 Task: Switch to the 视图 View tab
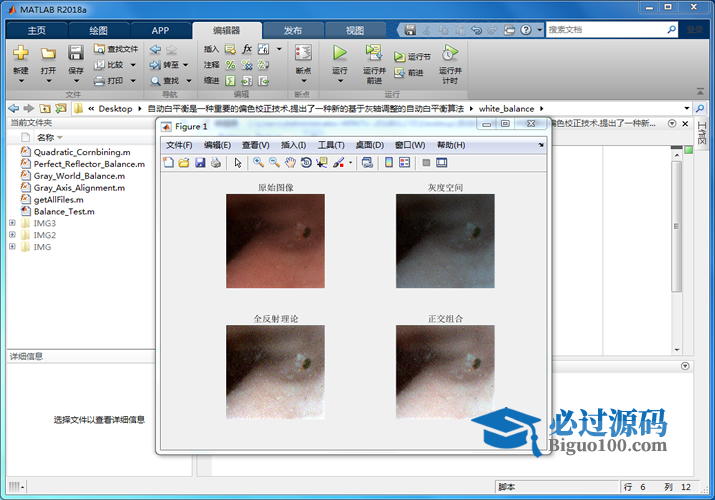355,31
